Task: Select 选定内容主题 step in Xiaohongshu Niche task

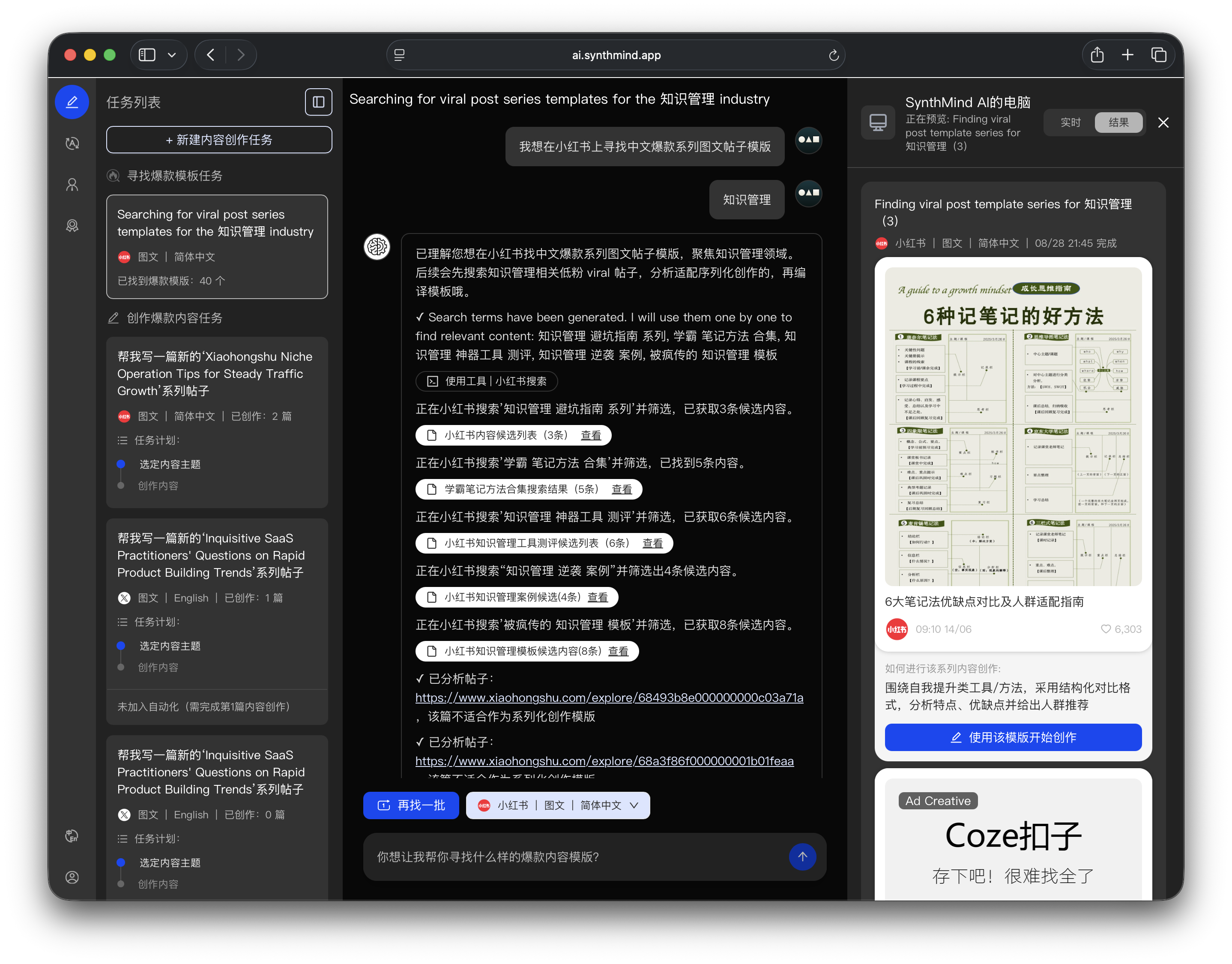Action: [x=170, y=464]
